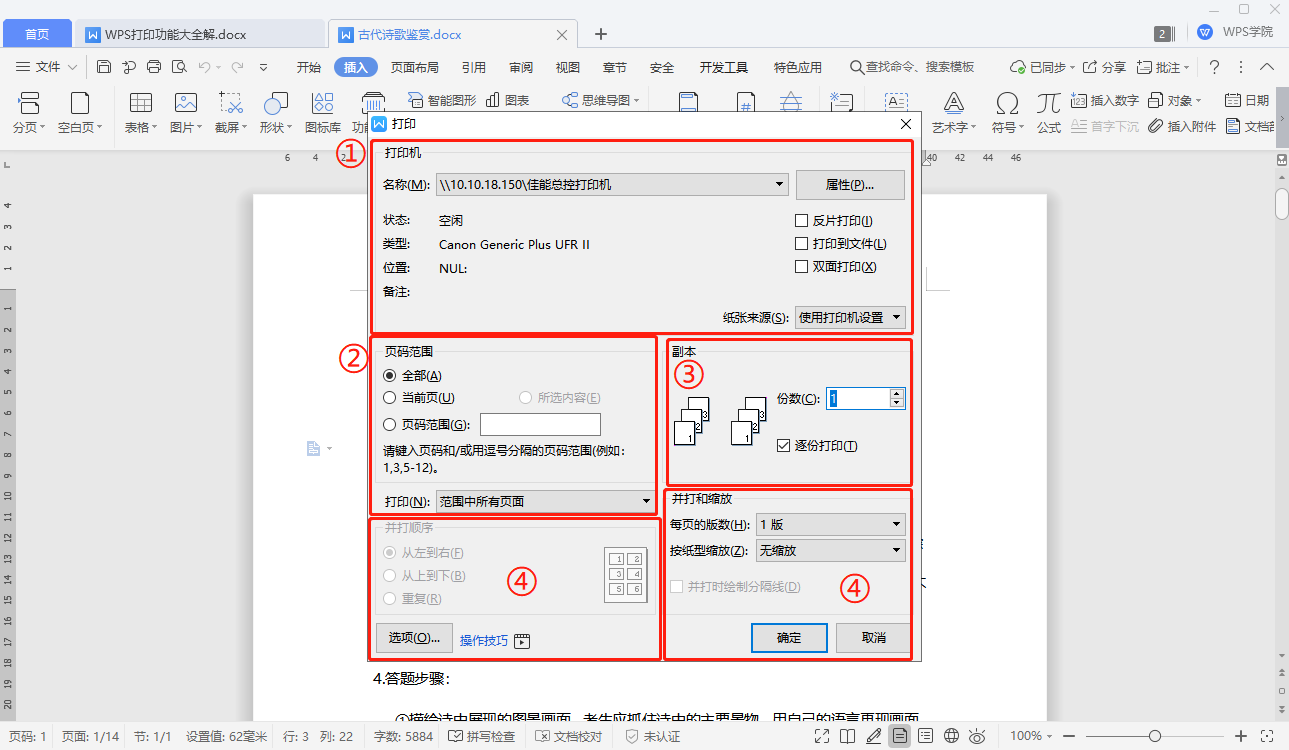The height and width of the screenshot is (750, 1289).
Task: Select the 全部 radio button
Action: tap(390, 376)
